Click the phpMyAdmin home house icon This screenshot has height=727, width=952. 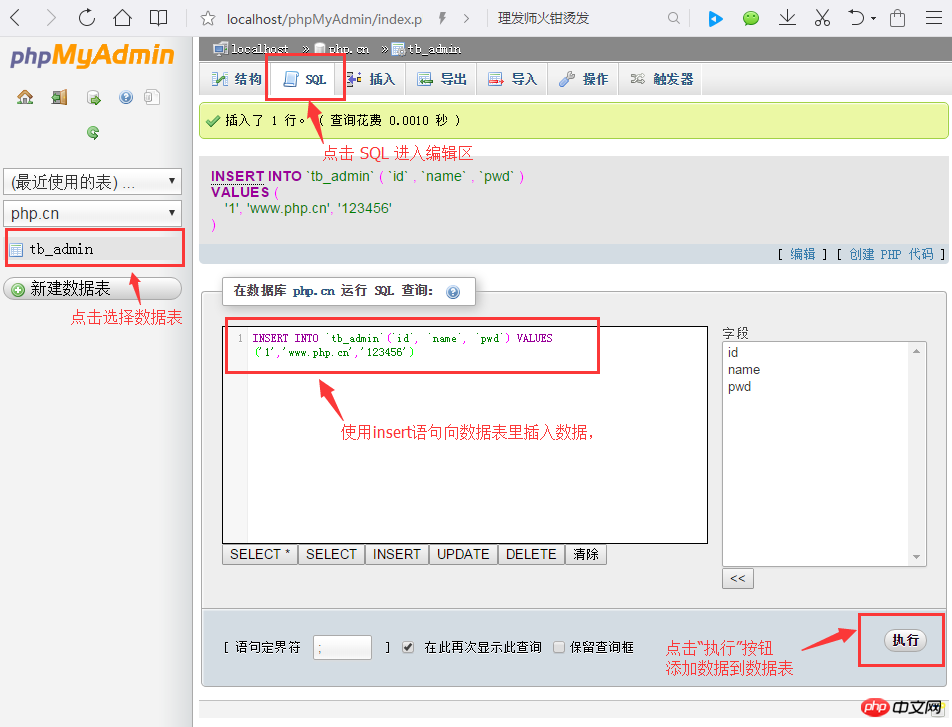click(25, 97)
